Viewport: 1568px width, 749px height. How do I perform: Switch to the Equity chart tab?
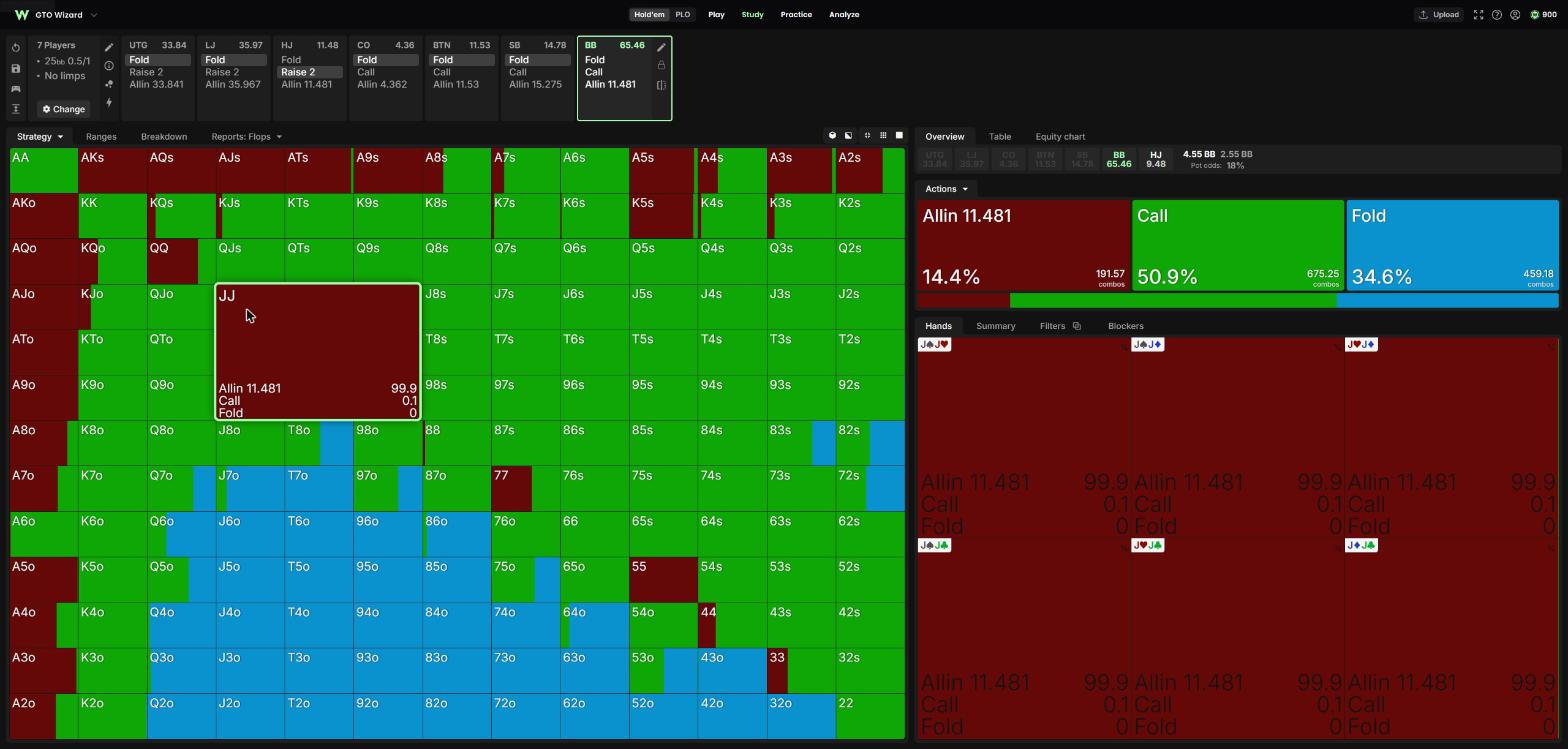[1060, 136]
